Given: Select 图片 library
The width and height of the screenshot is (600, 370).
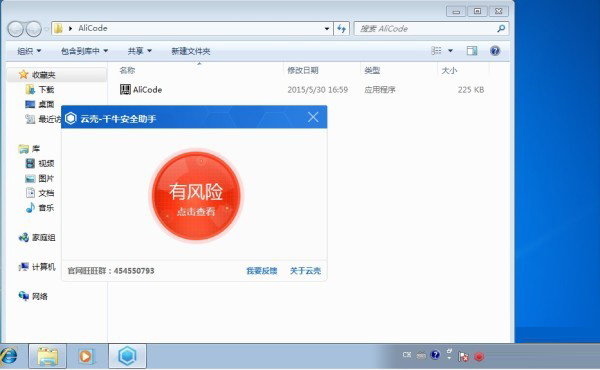Looking at the screenshot, I should tap(46, 178).
